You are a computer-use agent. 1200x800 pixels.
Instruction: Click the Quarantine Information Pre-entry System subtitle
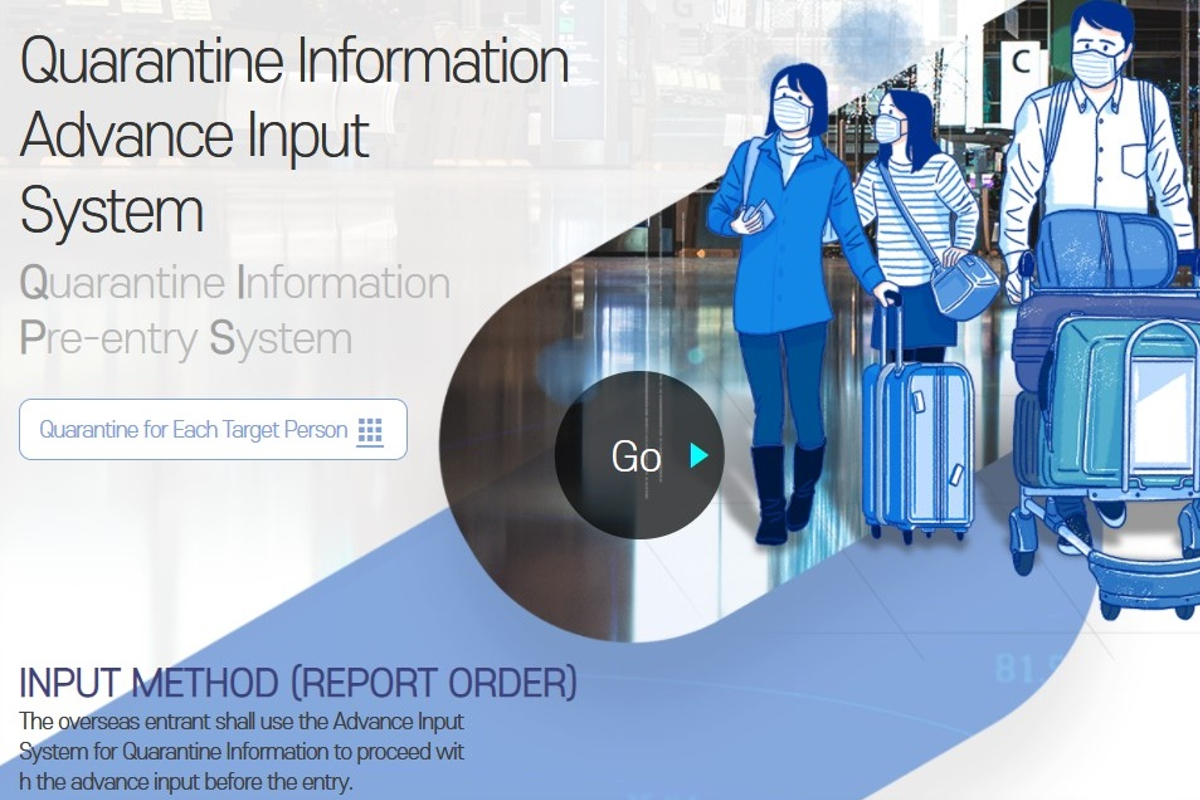[234, 311]
